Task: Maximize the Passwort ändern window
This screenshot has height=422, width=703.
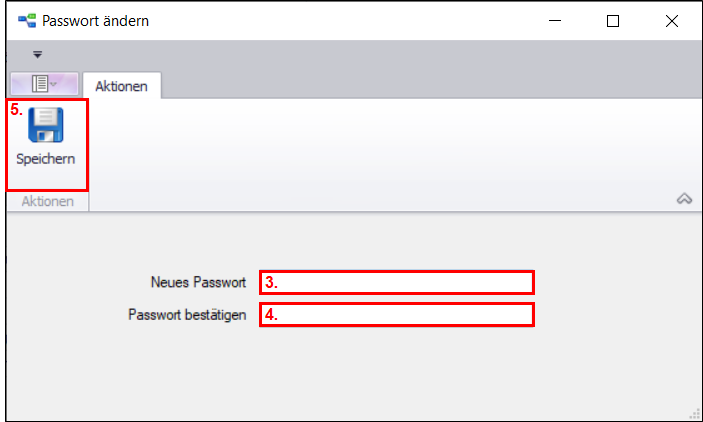Action: pos(613,20)
